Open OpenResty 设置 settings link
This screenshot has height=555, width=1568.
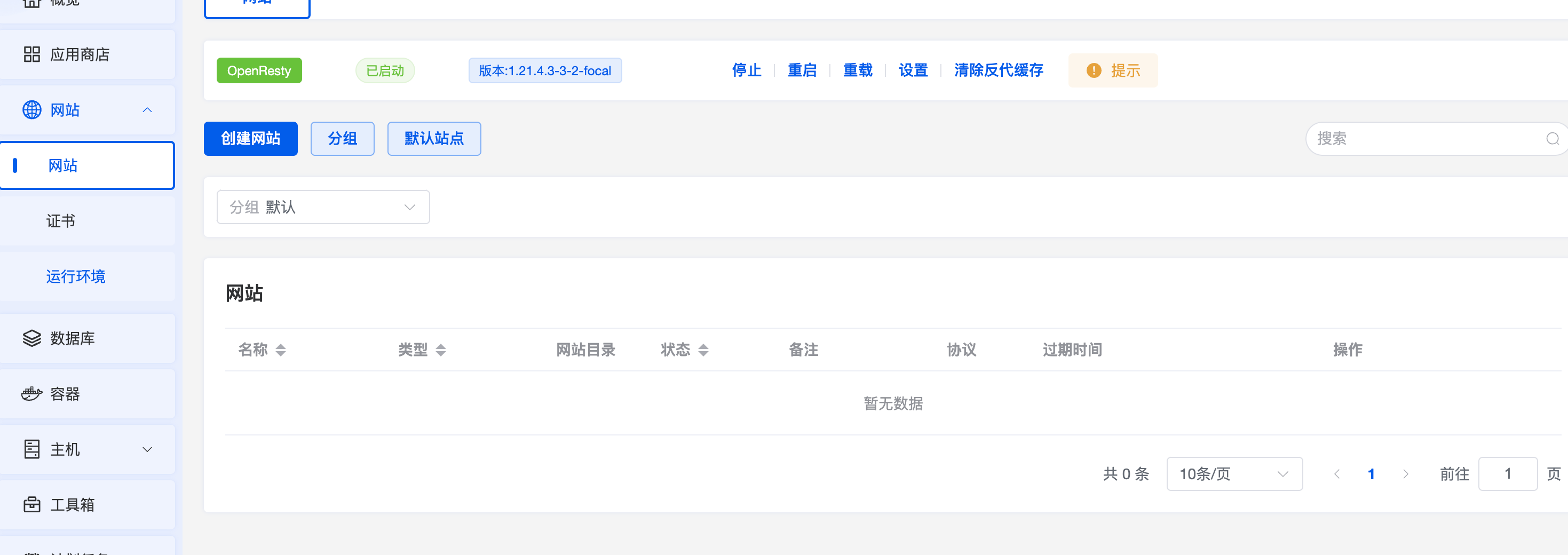(913, 70)
